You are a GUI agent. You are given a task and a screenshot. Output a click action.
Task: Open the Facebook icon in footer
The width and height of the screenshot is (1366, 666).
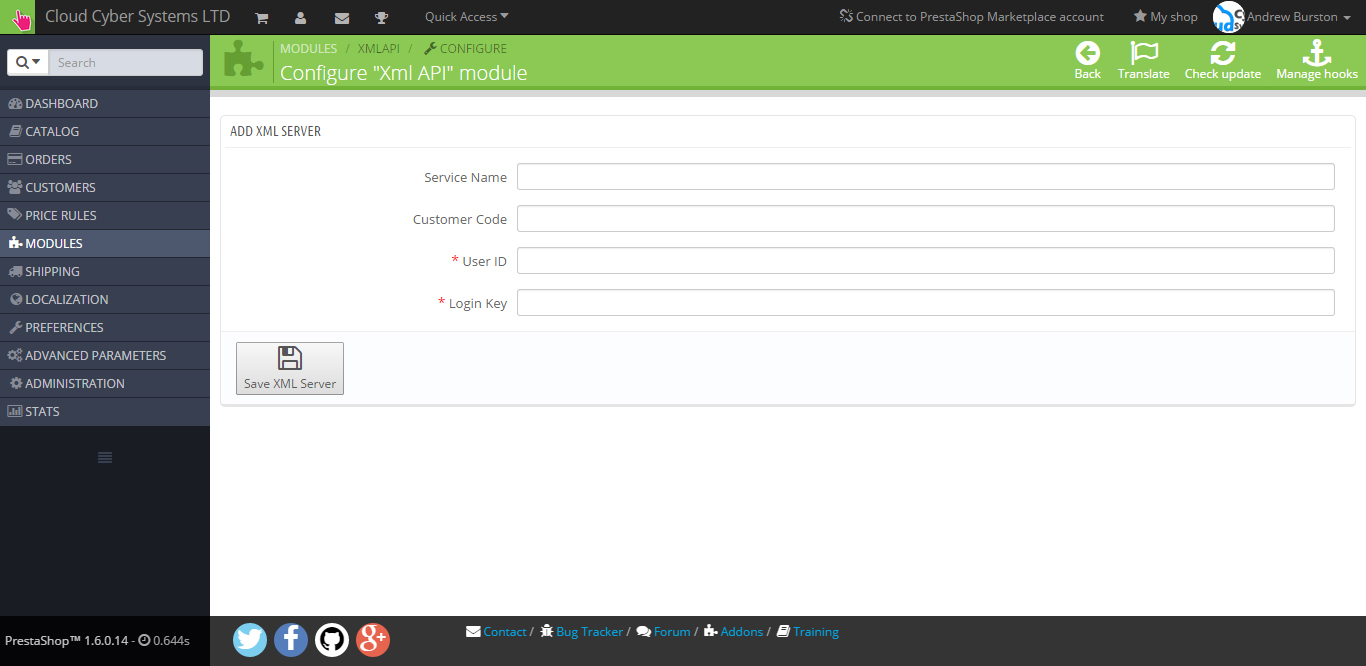291,640
